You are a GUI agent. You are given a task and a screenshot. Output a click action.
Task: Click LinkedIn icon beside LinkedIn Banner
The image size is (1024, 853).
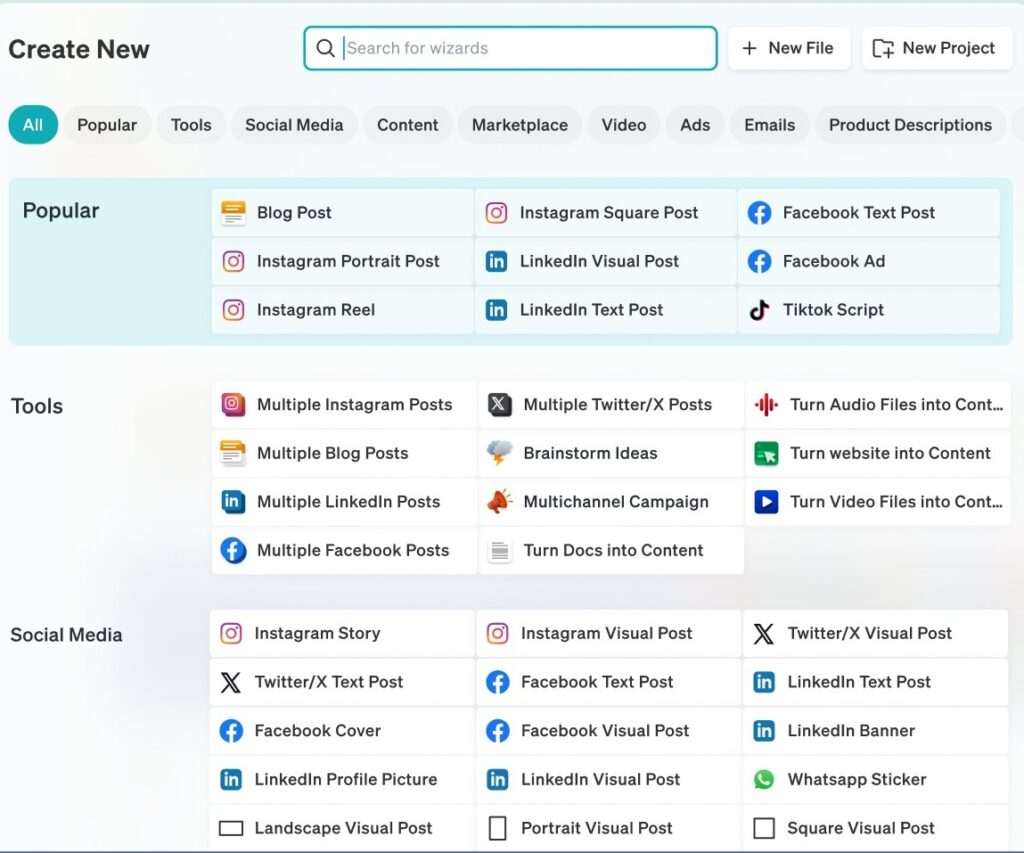(763, 731)
